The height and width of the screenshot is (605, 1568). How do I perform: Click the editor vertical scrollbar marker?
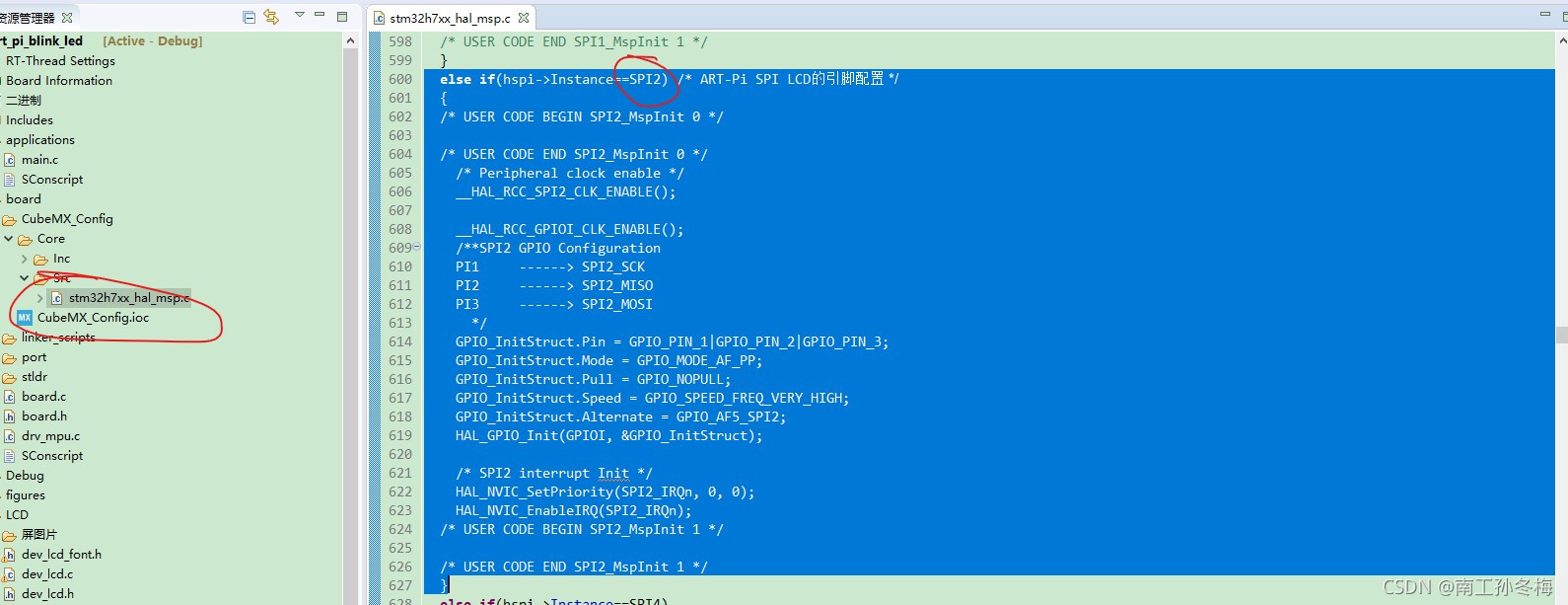coord(1561,336)
